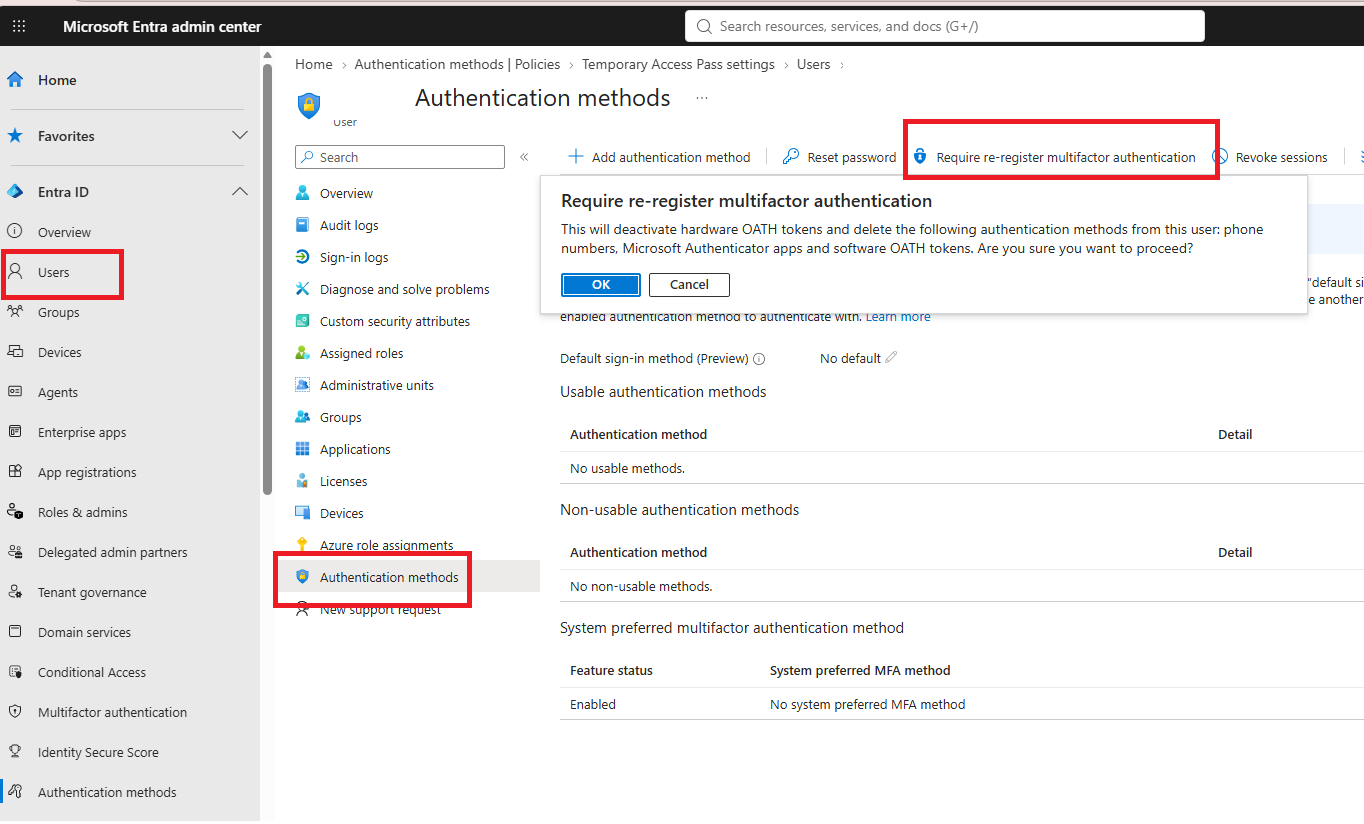
Task: Click the left navigation vertical scrollbar
Action: tap(267, 278)
